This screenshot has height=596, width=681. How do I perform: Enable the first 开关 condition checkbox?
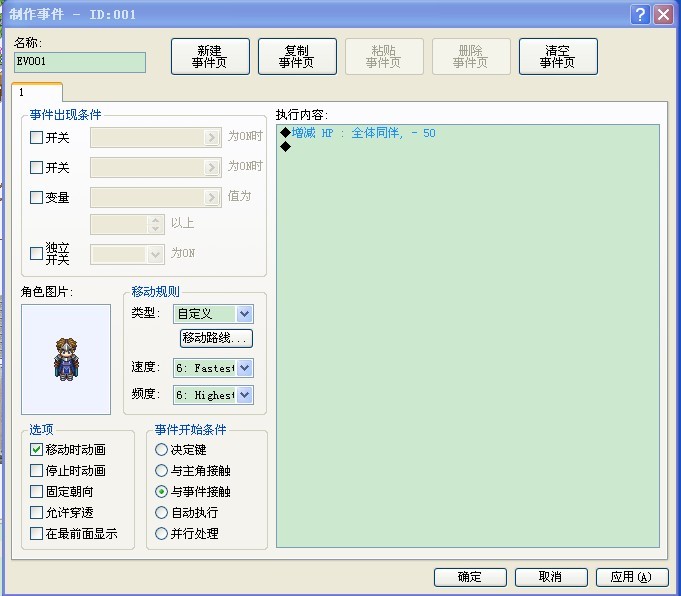coord(36,138)
